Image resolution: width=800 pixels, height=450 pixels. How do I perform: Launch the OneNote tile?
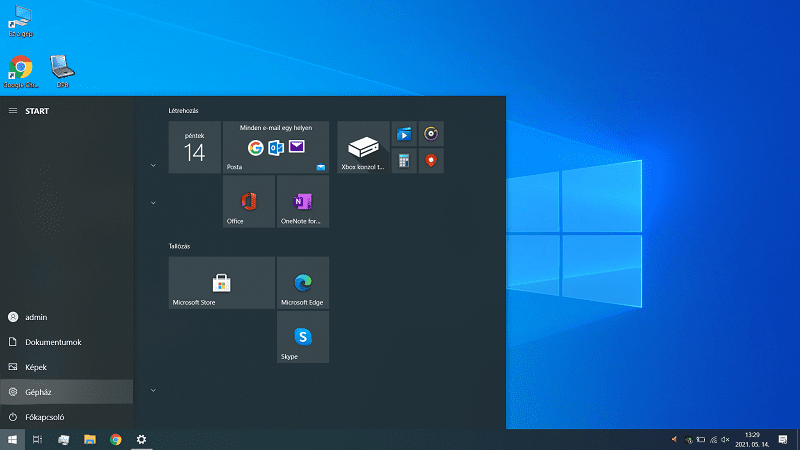pyautogui.click(x=302, y=201)
